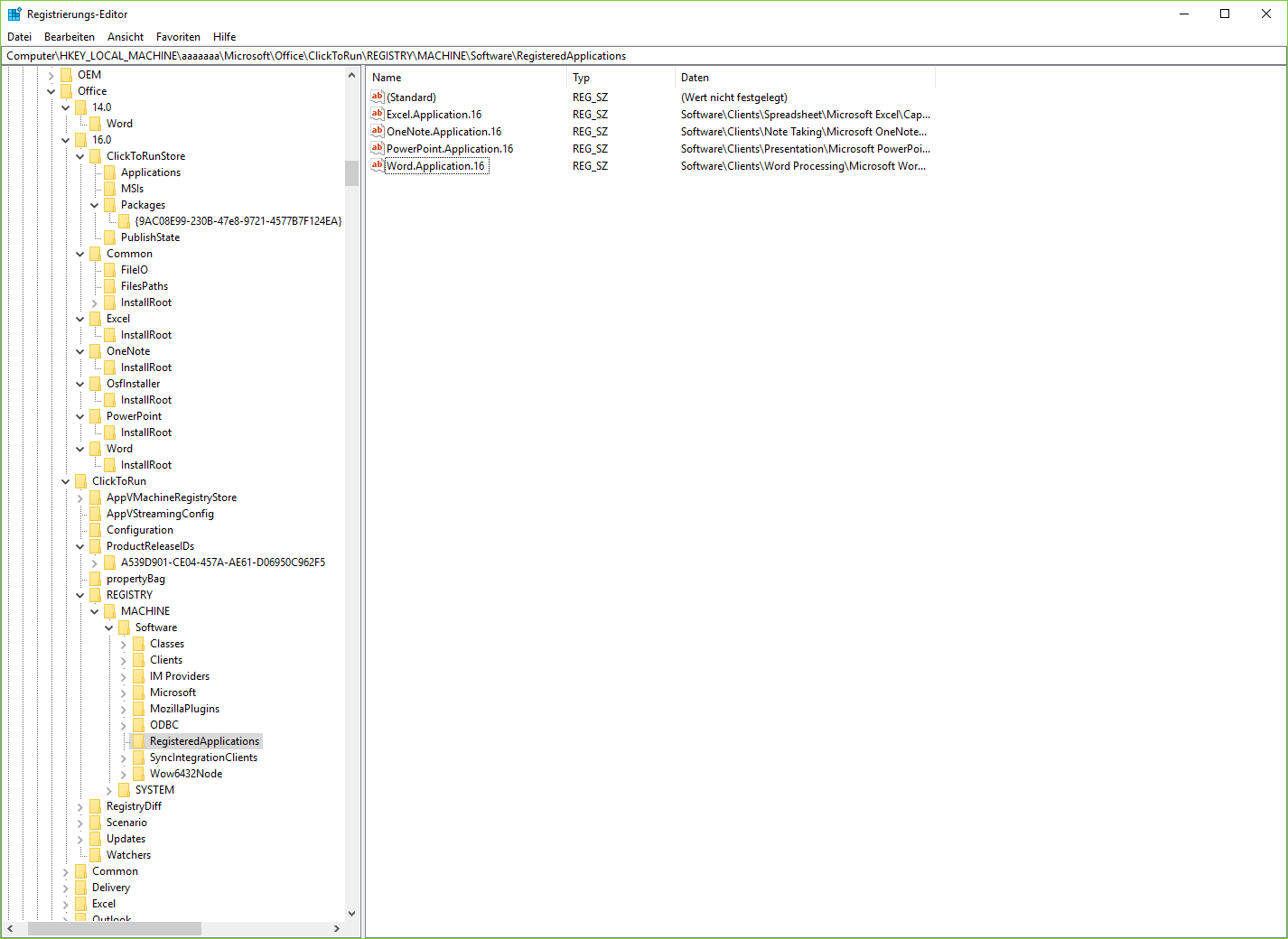Select the FilesPaths key

[145, 286]
